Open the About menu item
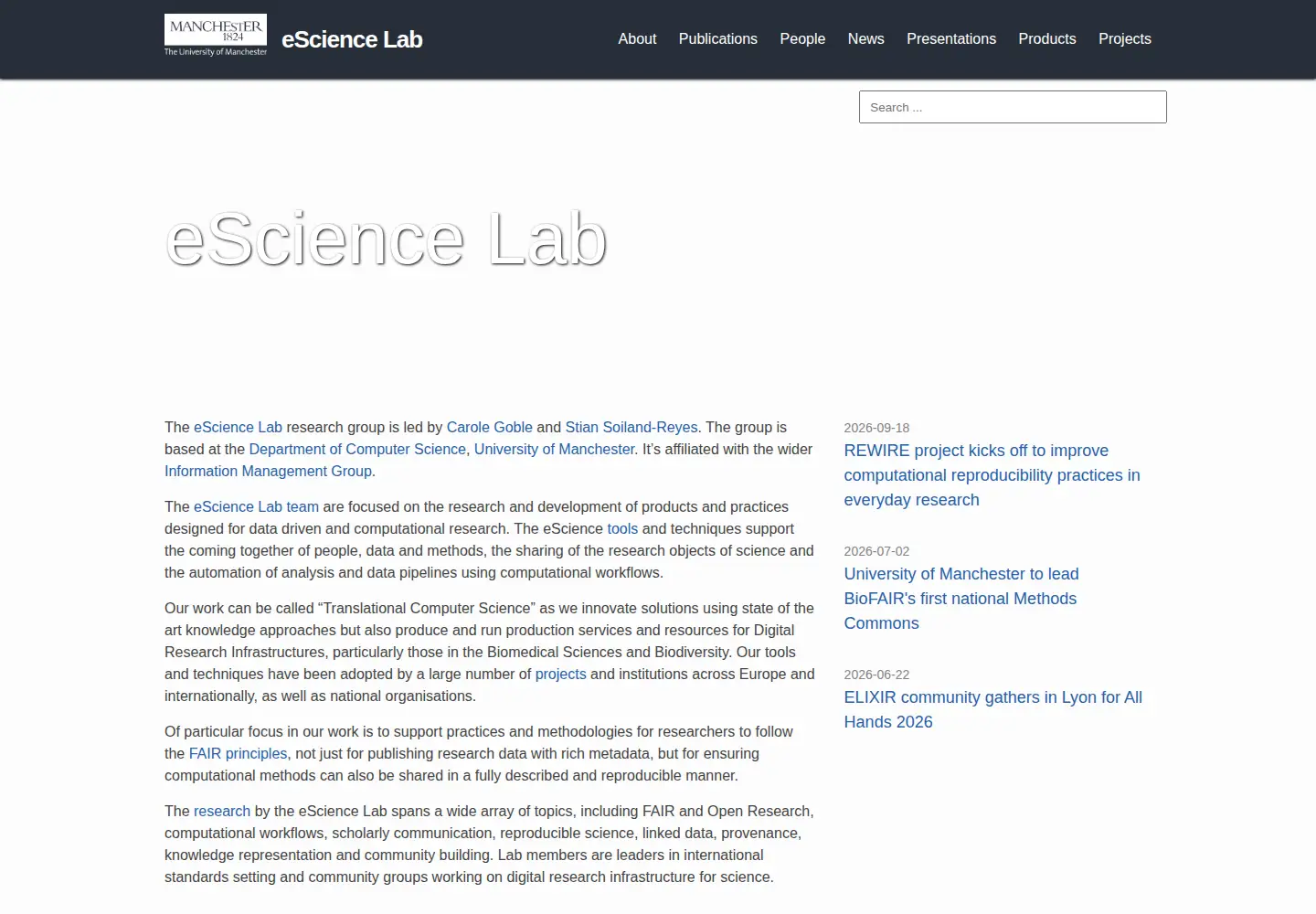 [637, 39]
